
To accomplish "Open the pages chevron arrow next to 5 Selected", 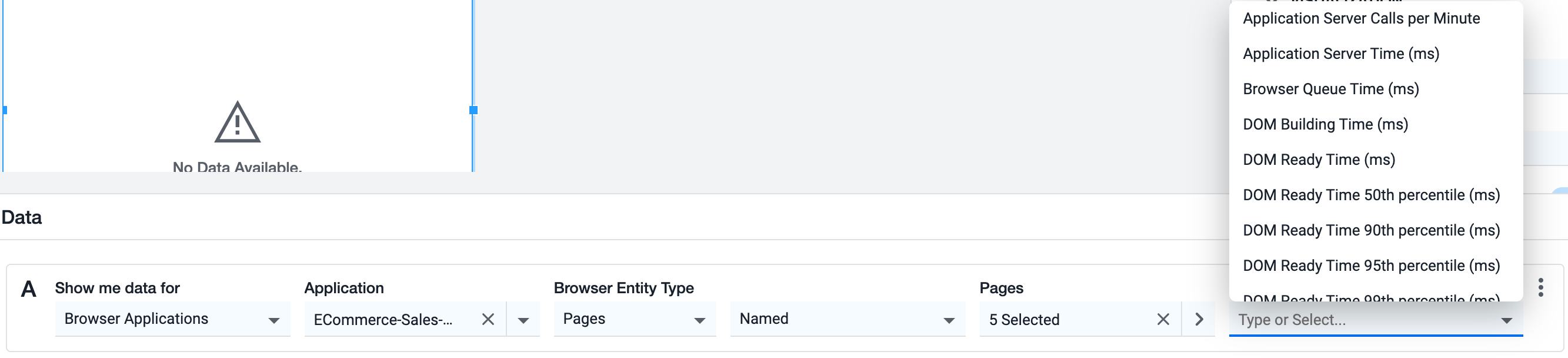I will click(x=1199, y=319).
